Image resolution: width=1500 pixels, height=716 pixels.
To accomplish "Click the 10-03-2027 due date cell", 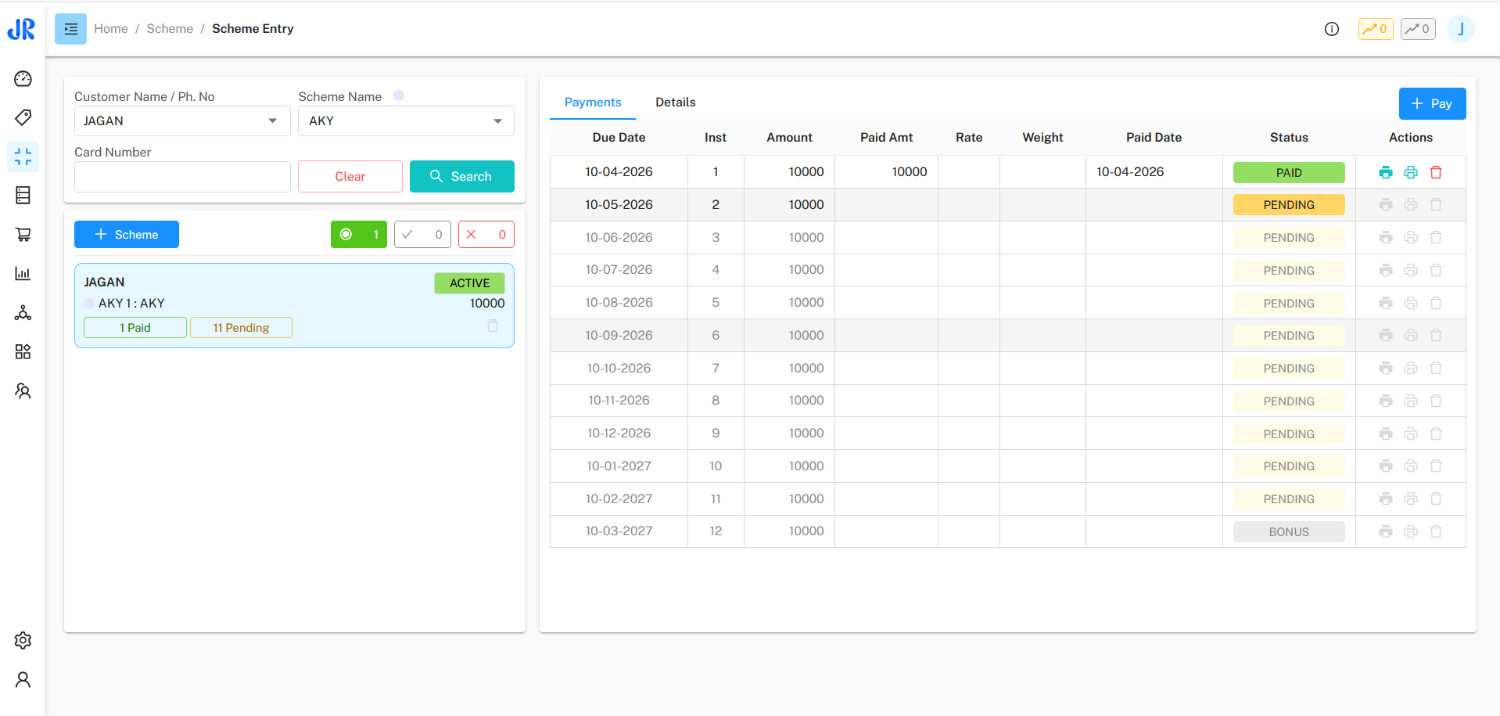I will pyautogui.click(x=619, y=531).
